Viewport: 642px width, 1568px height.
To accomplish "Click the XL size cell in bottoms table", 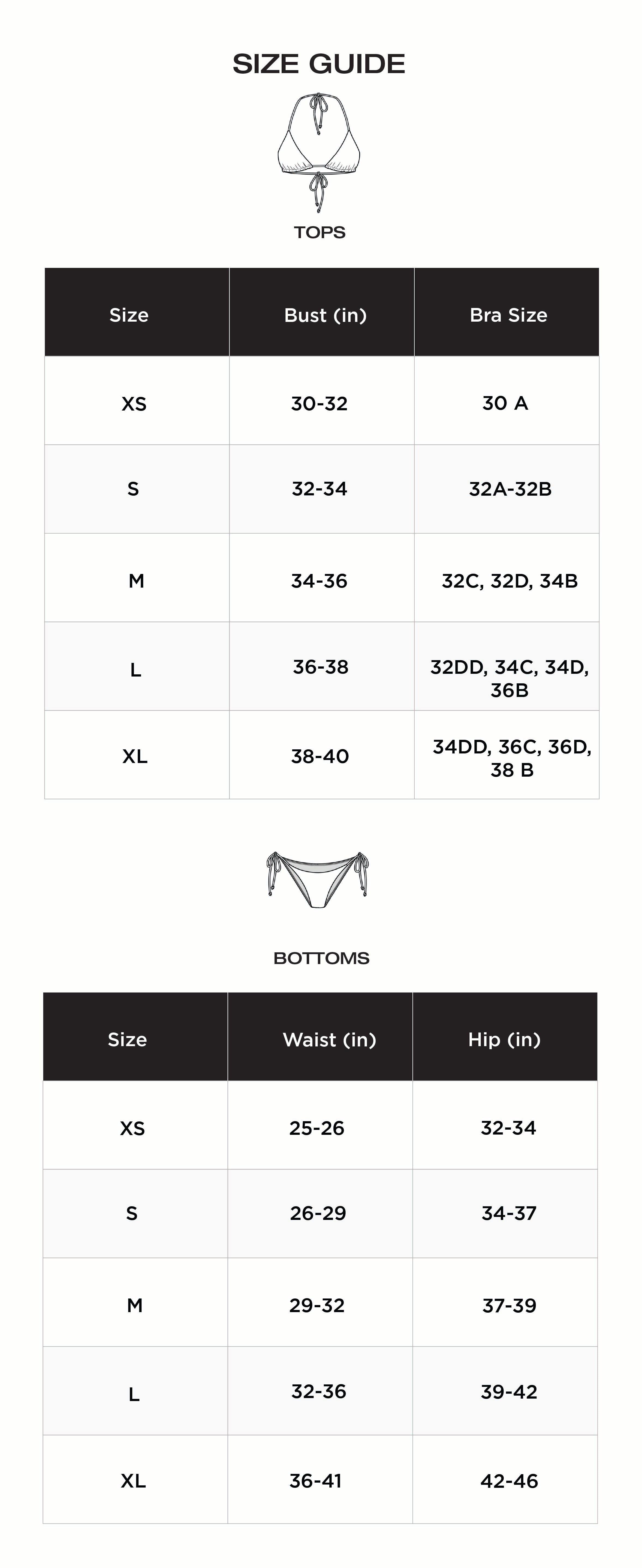I will coord(133,1480).
